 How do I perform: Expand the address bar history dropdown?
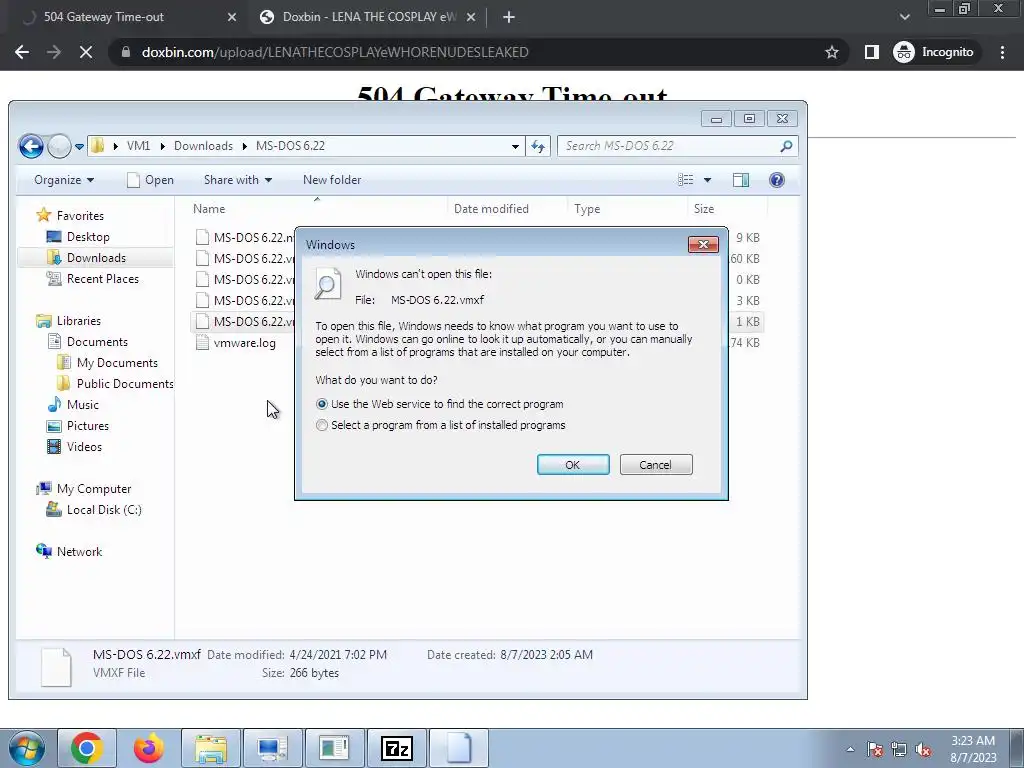coord(515,146)
